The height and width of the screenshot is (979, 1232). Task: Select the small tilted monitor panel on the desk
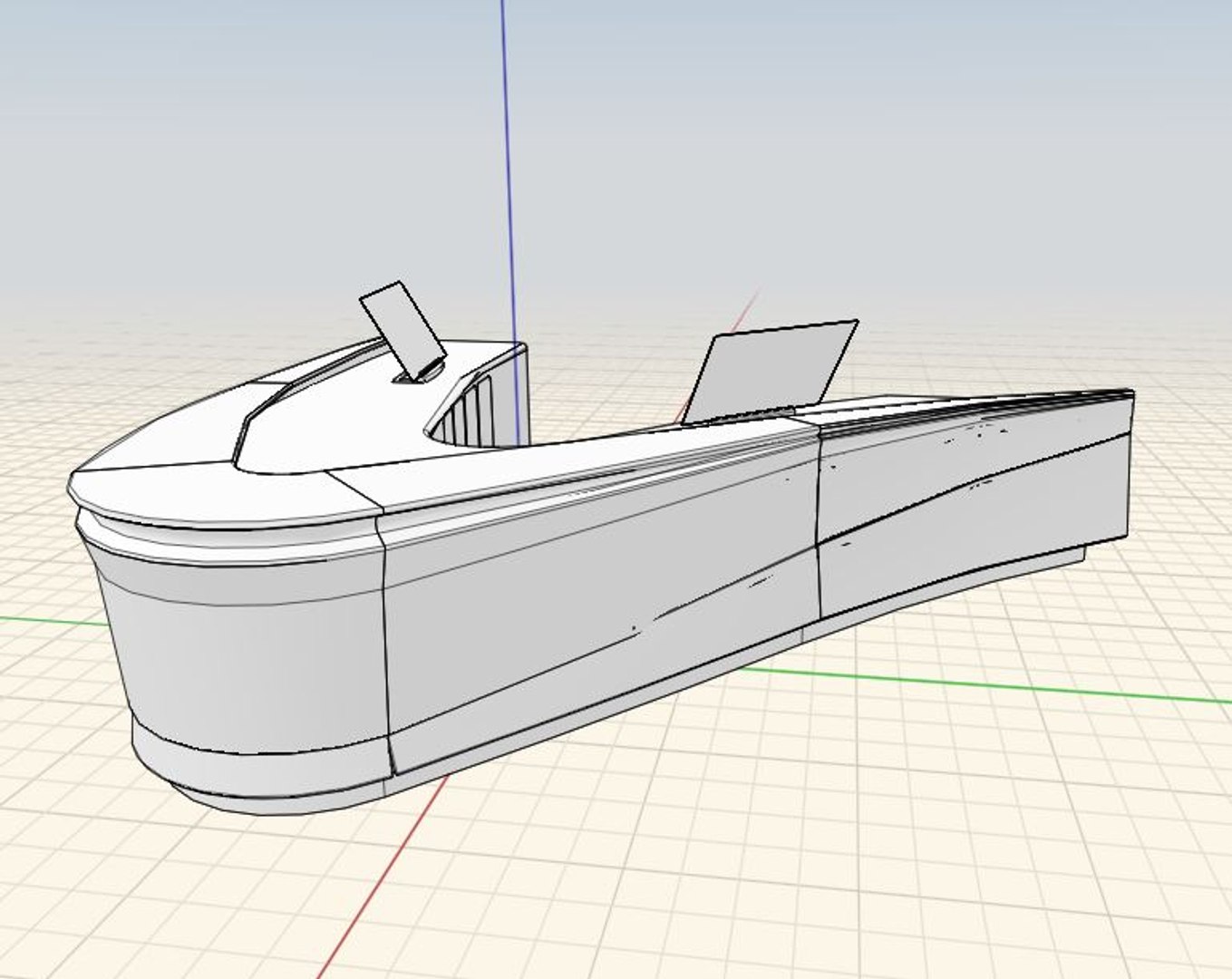point(402,330)
